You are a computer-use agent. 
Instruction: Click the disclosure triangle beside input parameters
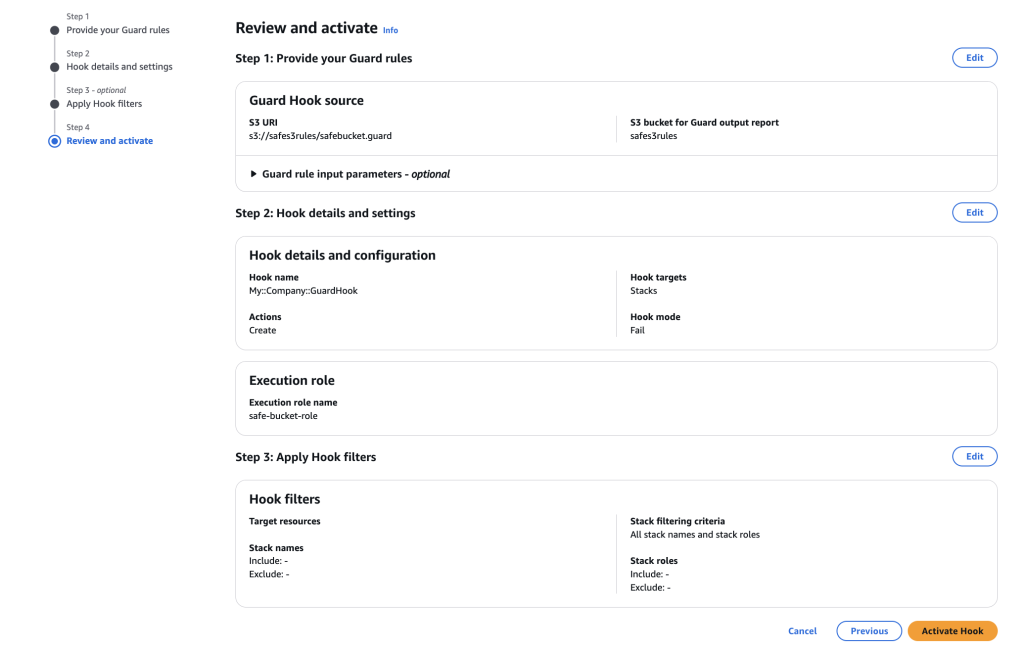click(253, 173)
